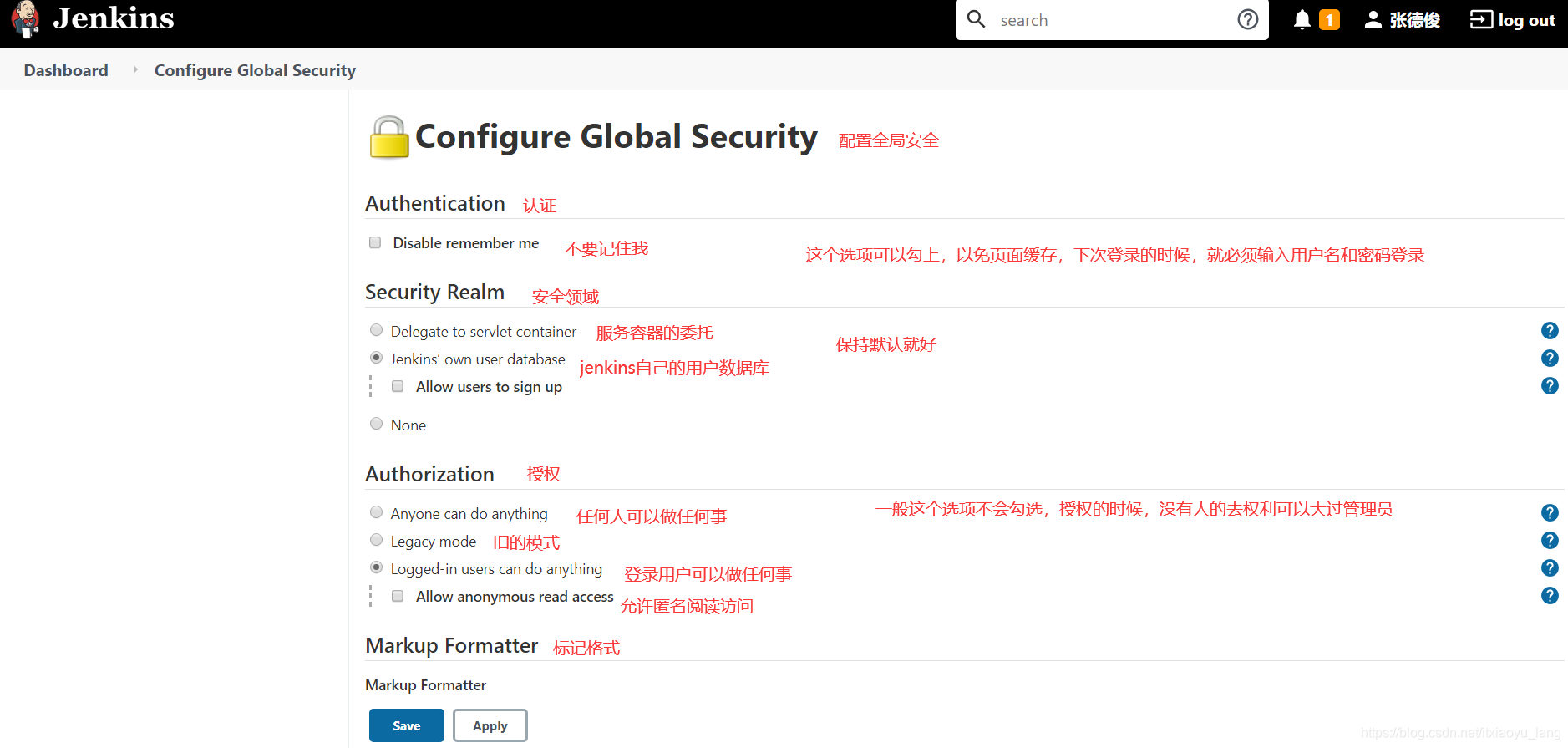Select Delegate to servlet container radio
The width and height of the screenshot is (1568, 748).
377,330
